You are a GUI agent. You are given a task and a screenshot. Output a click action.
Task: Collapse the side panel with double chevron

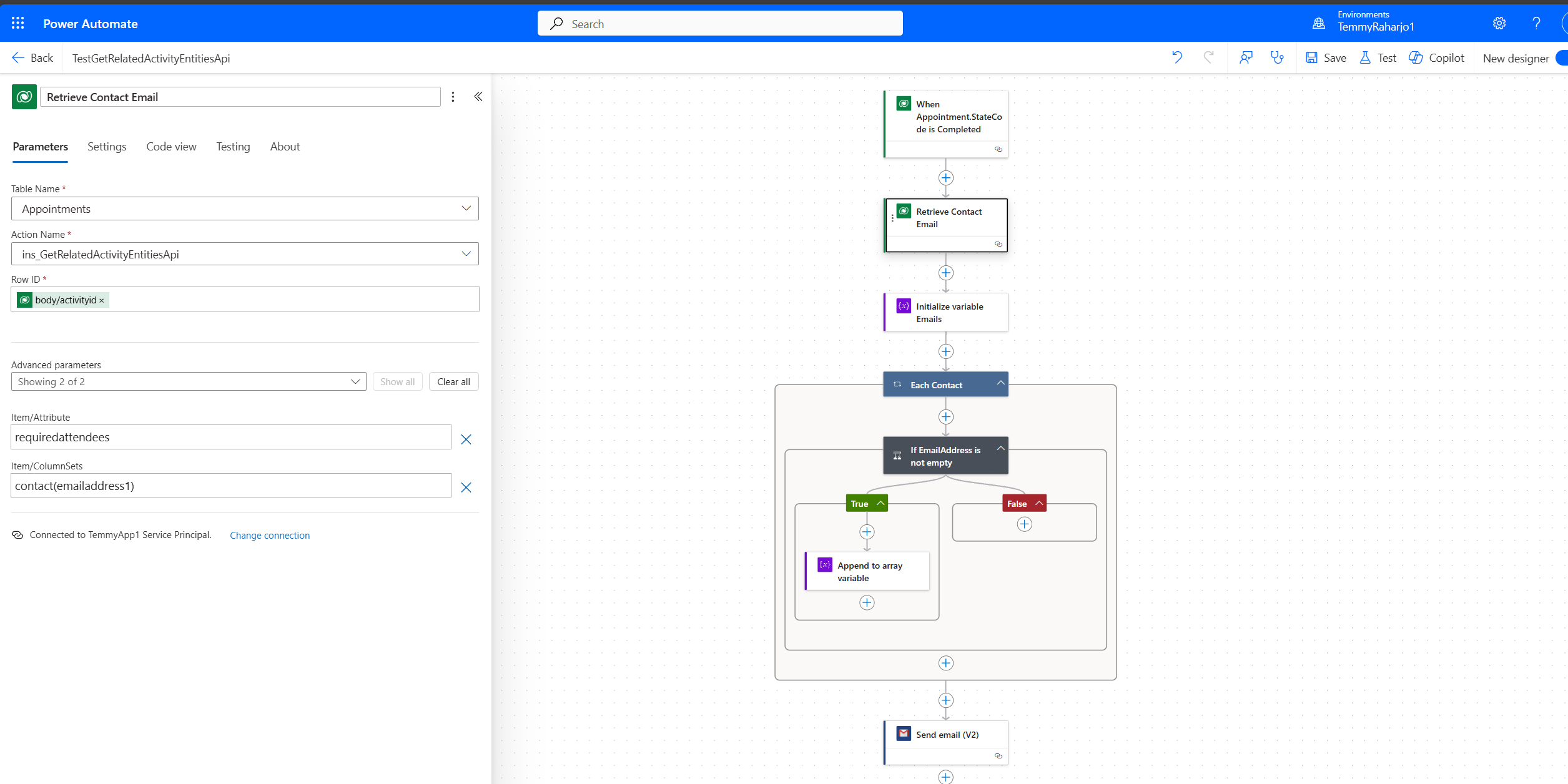point(478,97)
